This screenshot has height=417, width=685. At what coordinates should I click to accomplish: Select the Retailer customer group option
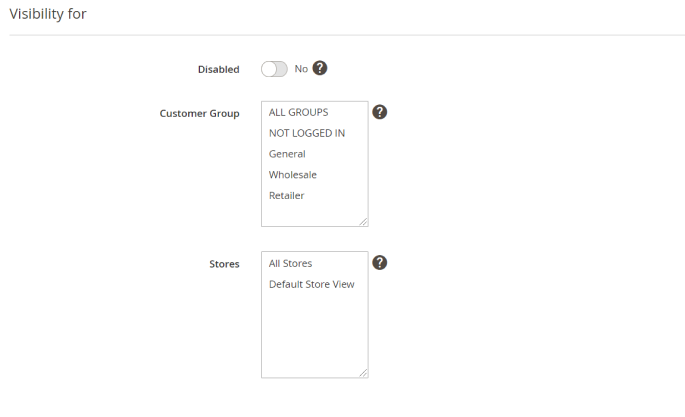point(287,195)
